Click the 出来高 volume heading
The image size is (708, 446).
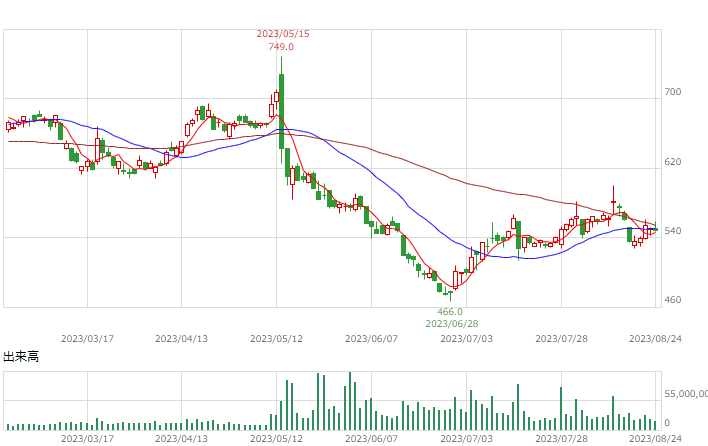(21, 357)
